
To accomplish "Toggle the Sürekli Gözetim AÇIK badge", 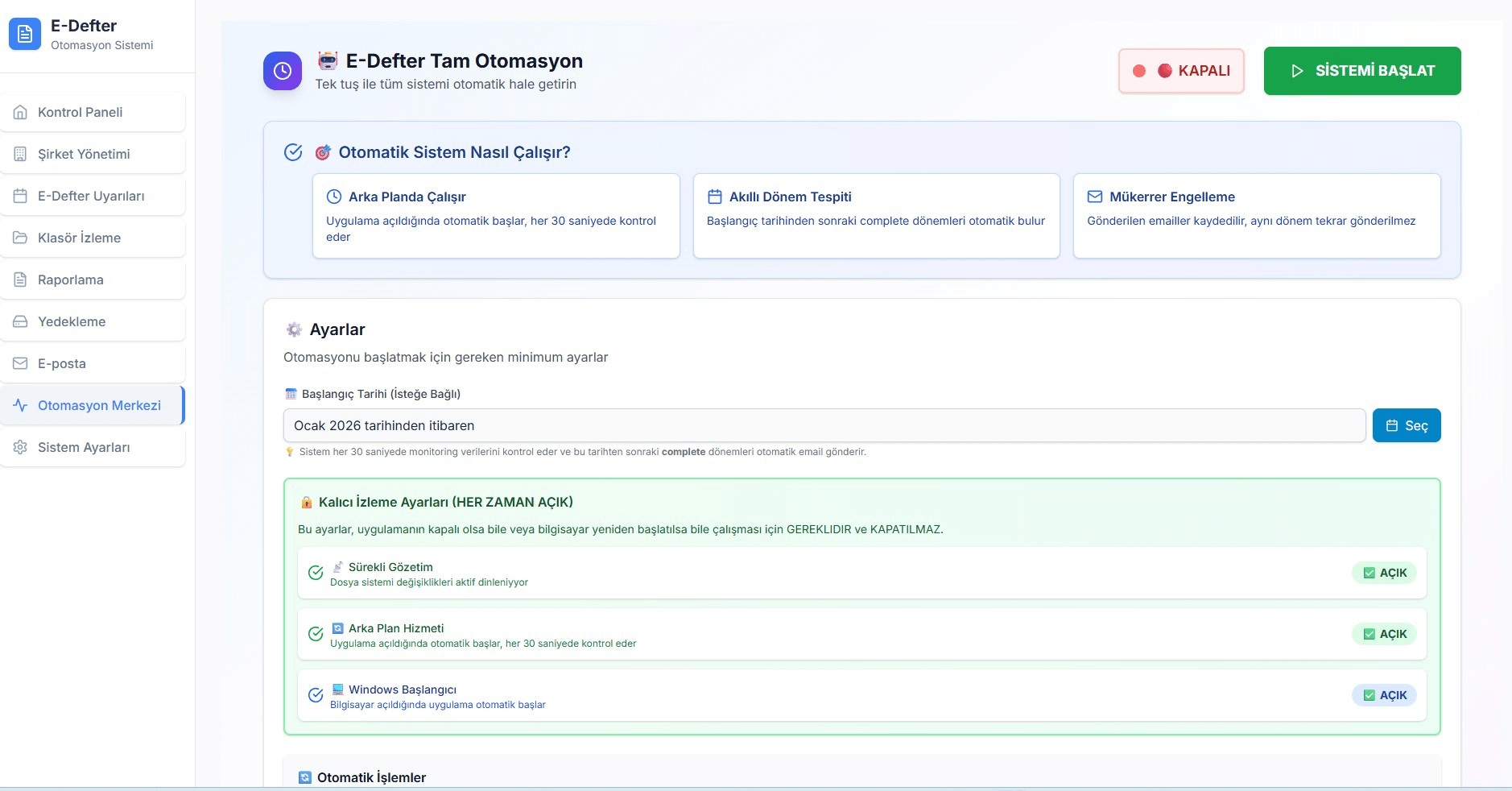I will (x=1384, y=573).
